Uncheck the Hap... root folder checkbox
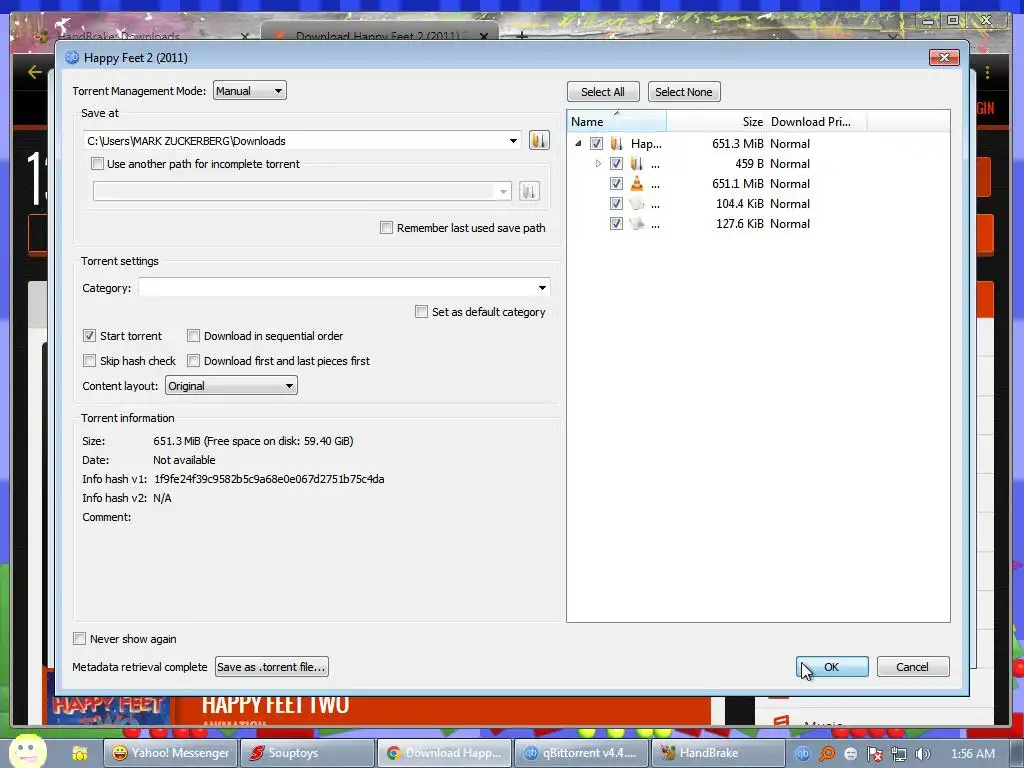Image resolution: width=1024 pixels, height=768 pixels. 596,143
